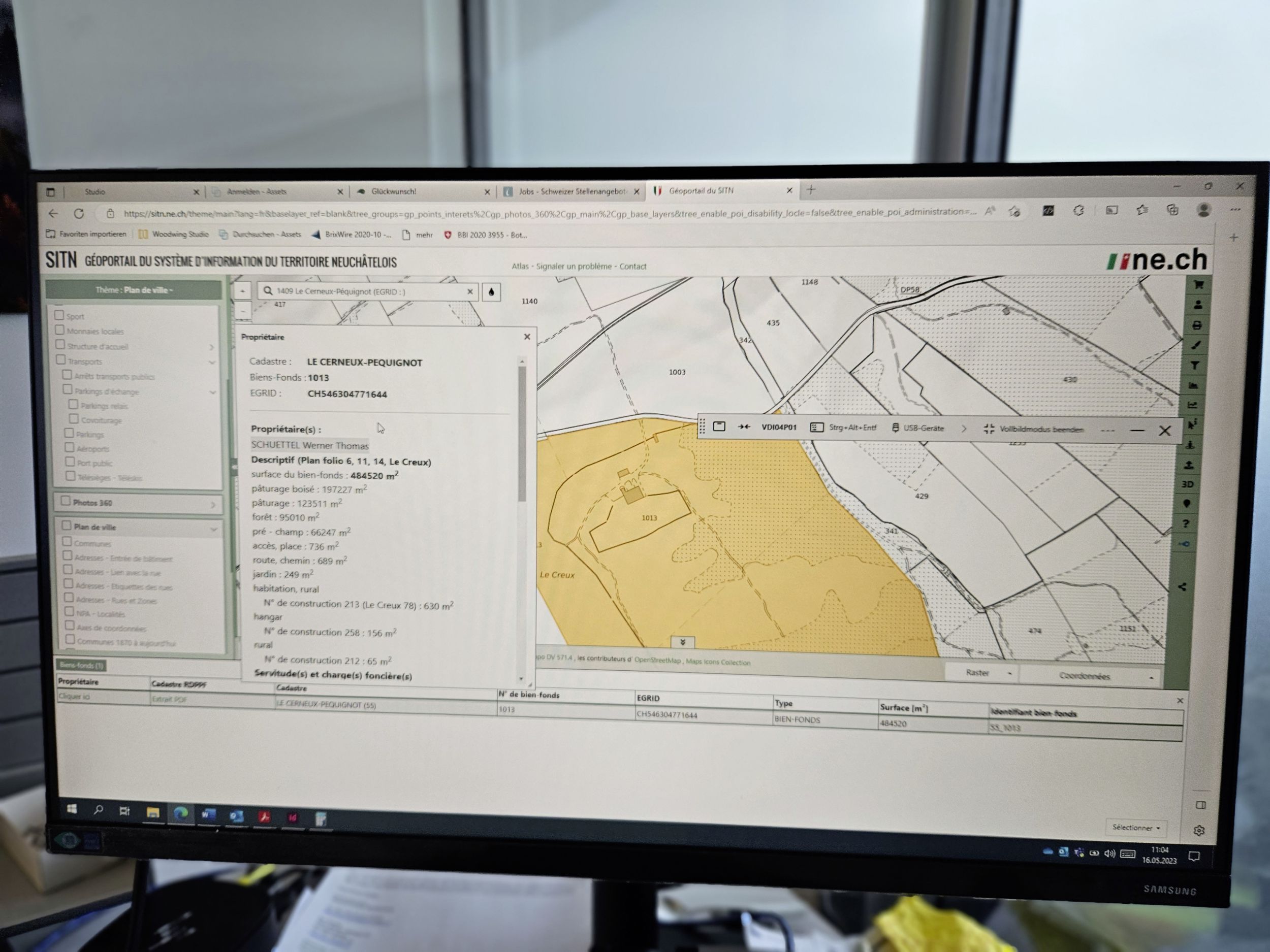Tick the Structure d'accueil checkbox
Screen dimensions: 1270x952
click(x=60, y=345)
